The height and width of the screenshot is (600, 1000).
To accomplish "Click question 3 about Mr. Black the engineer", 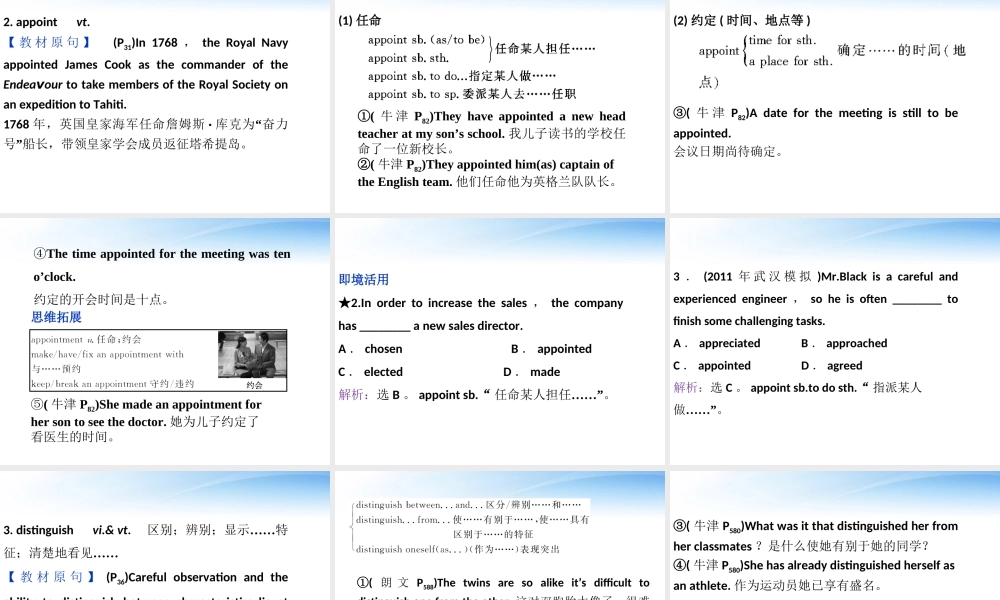I will click(816, 298).
